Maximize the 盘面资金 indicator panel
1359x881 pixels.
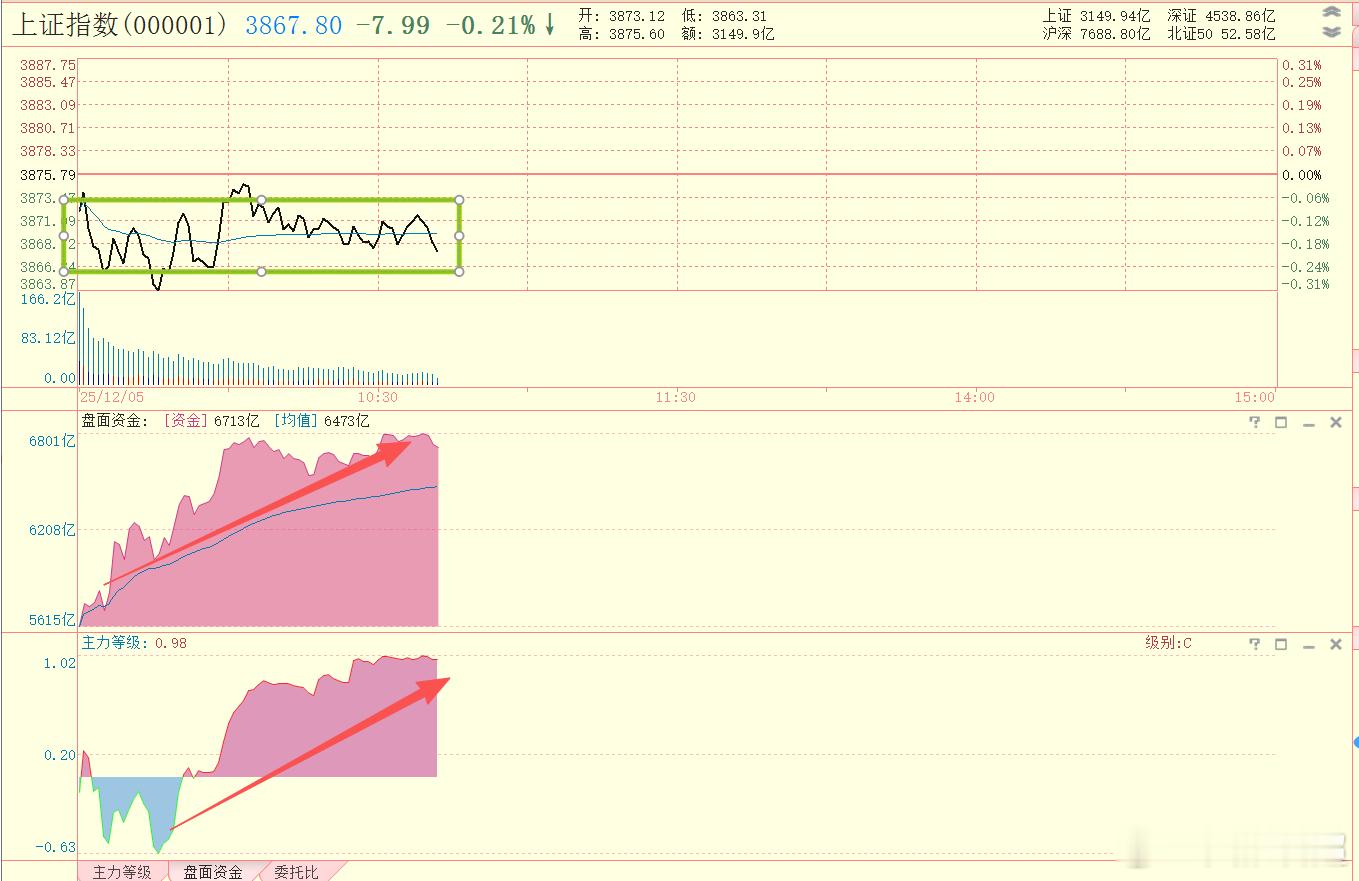coord(1281,422)
